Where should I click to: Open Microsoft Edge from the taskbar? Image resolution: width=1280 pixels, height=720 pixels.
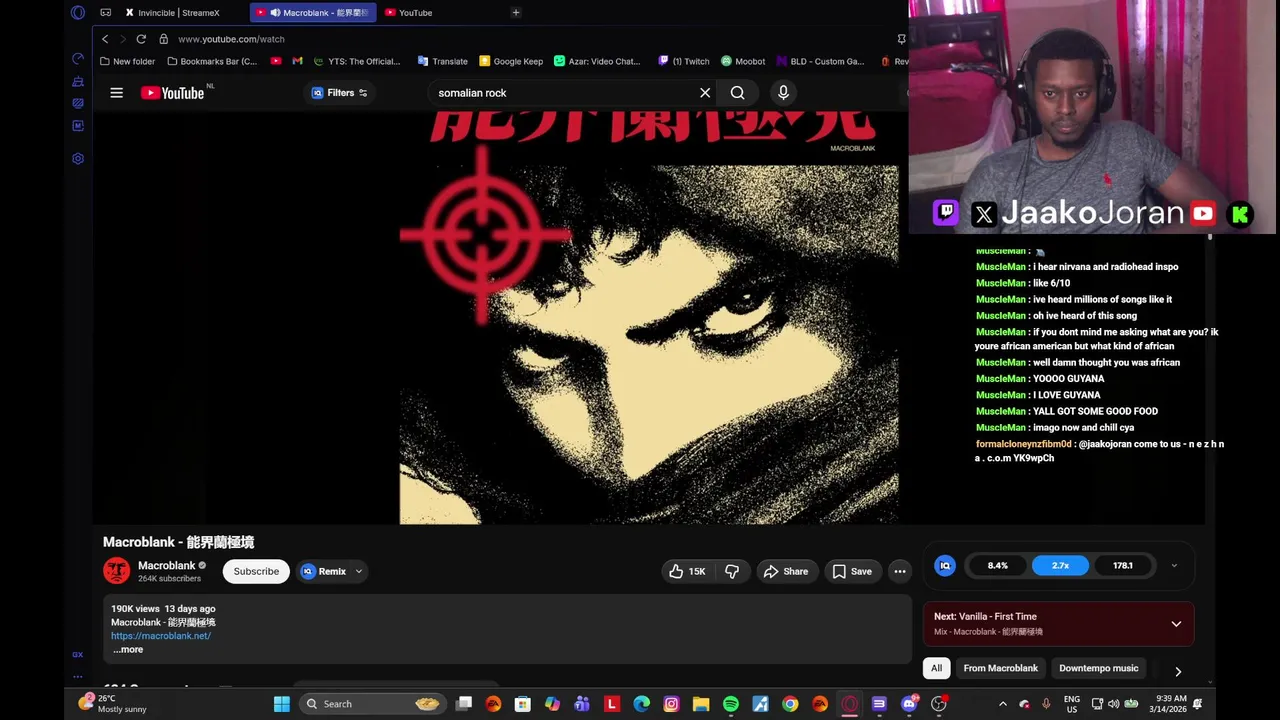641,704
